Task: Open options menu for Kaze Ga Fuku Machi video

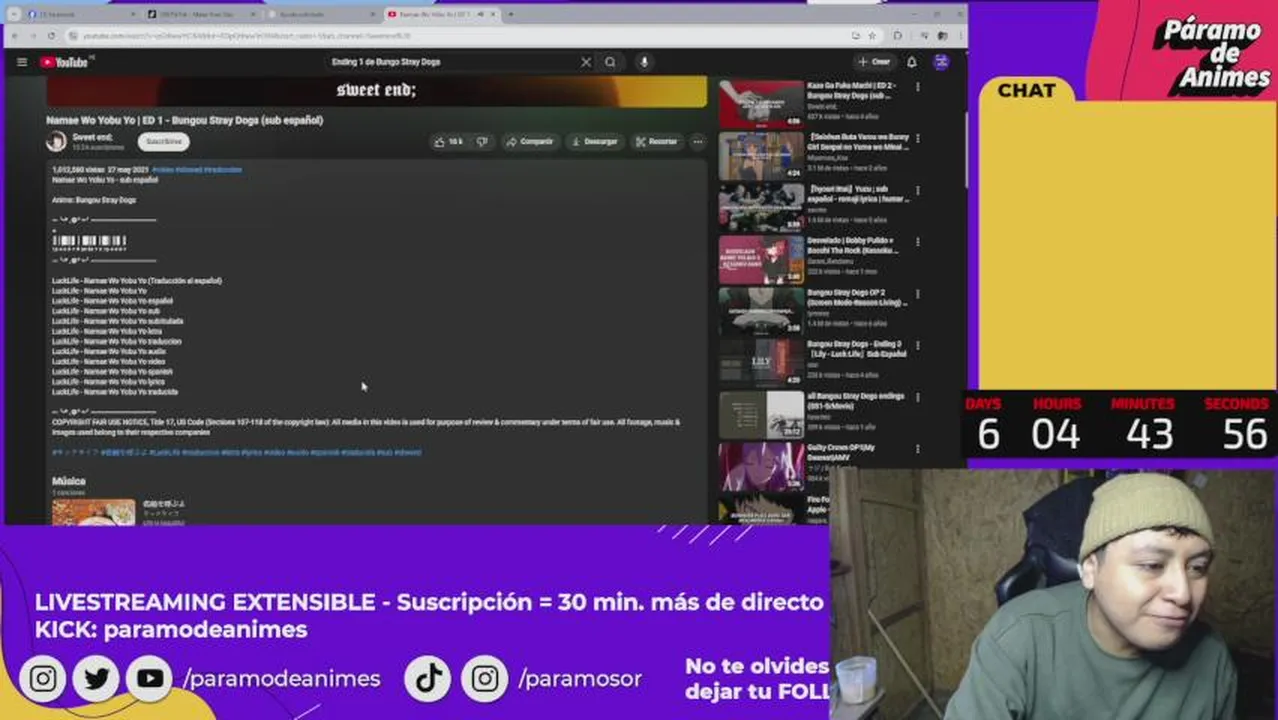Action: pos(918,87)
